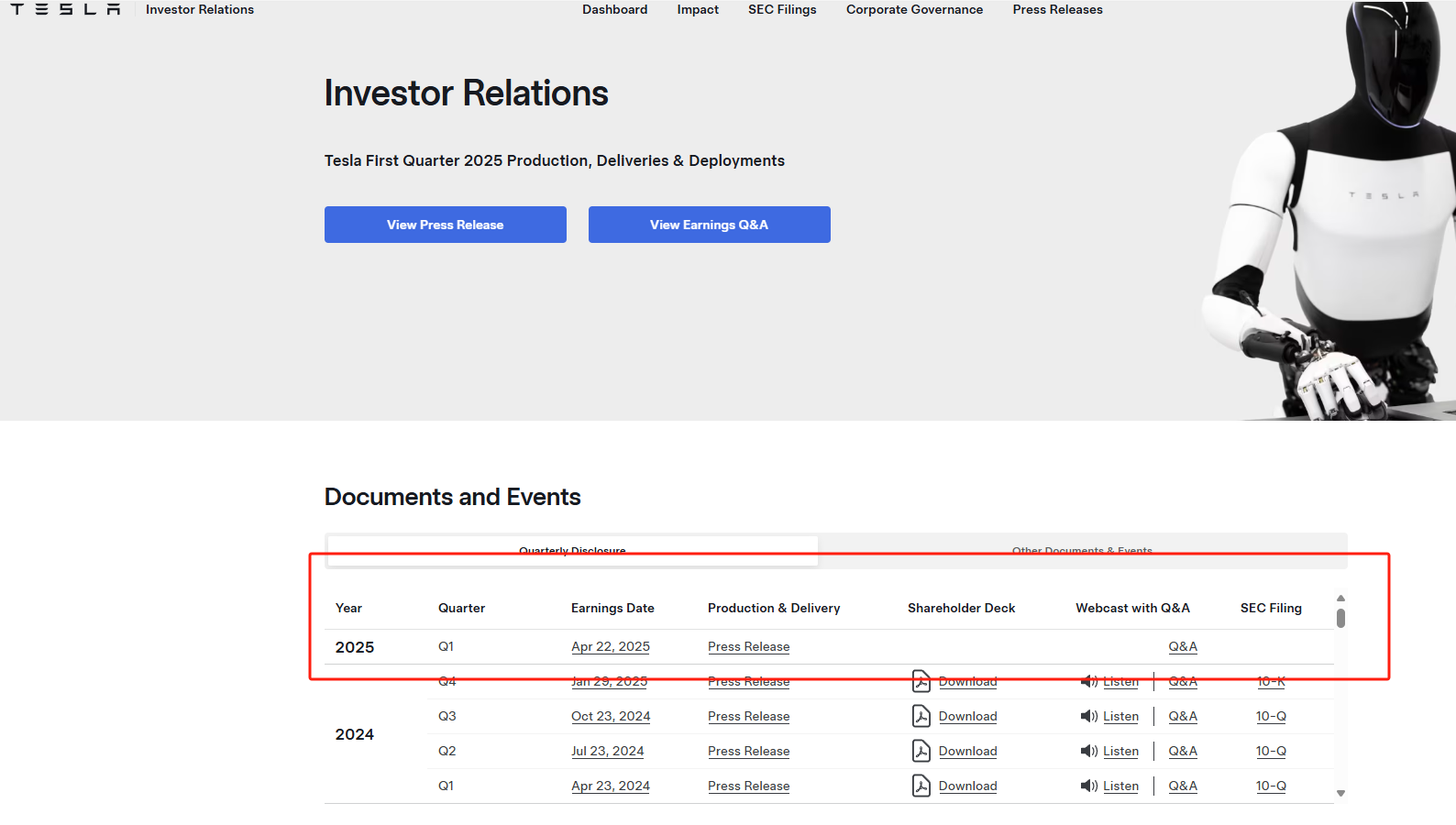Open the Q&A link for Apr 22, 2025
Image resolution: width=1456 pixels, height=825 pixels.
click(x=1183, y=646)
